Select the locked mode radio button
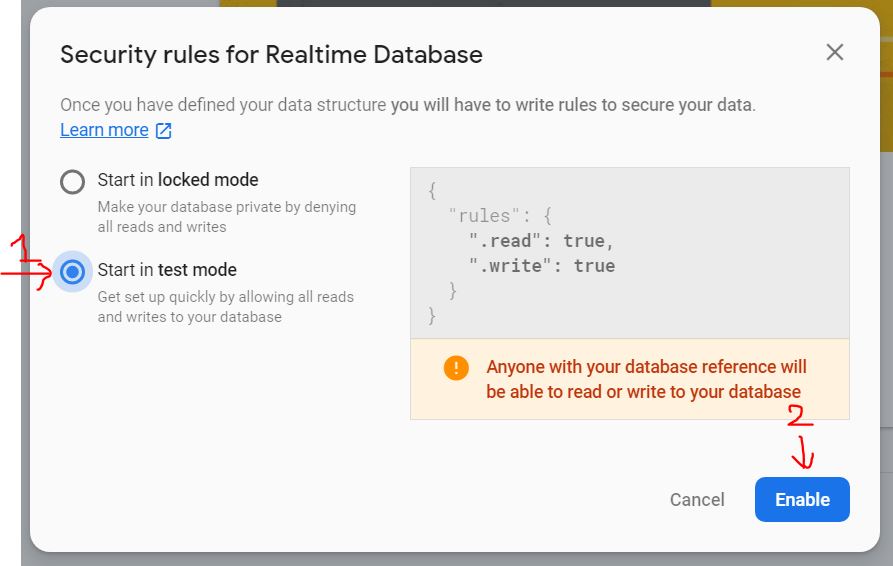This screenshot has height=566, width=893. point(72,181)
